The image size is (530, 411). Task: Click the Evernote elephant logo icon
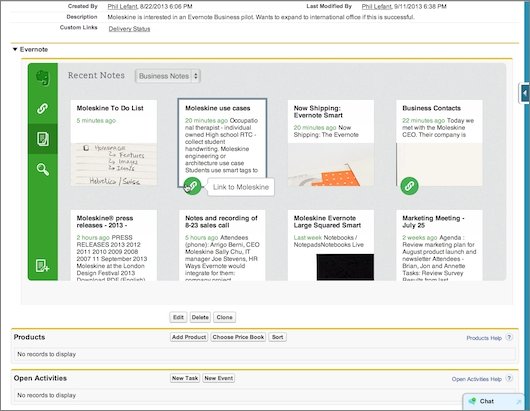click(x=43, y=78)
